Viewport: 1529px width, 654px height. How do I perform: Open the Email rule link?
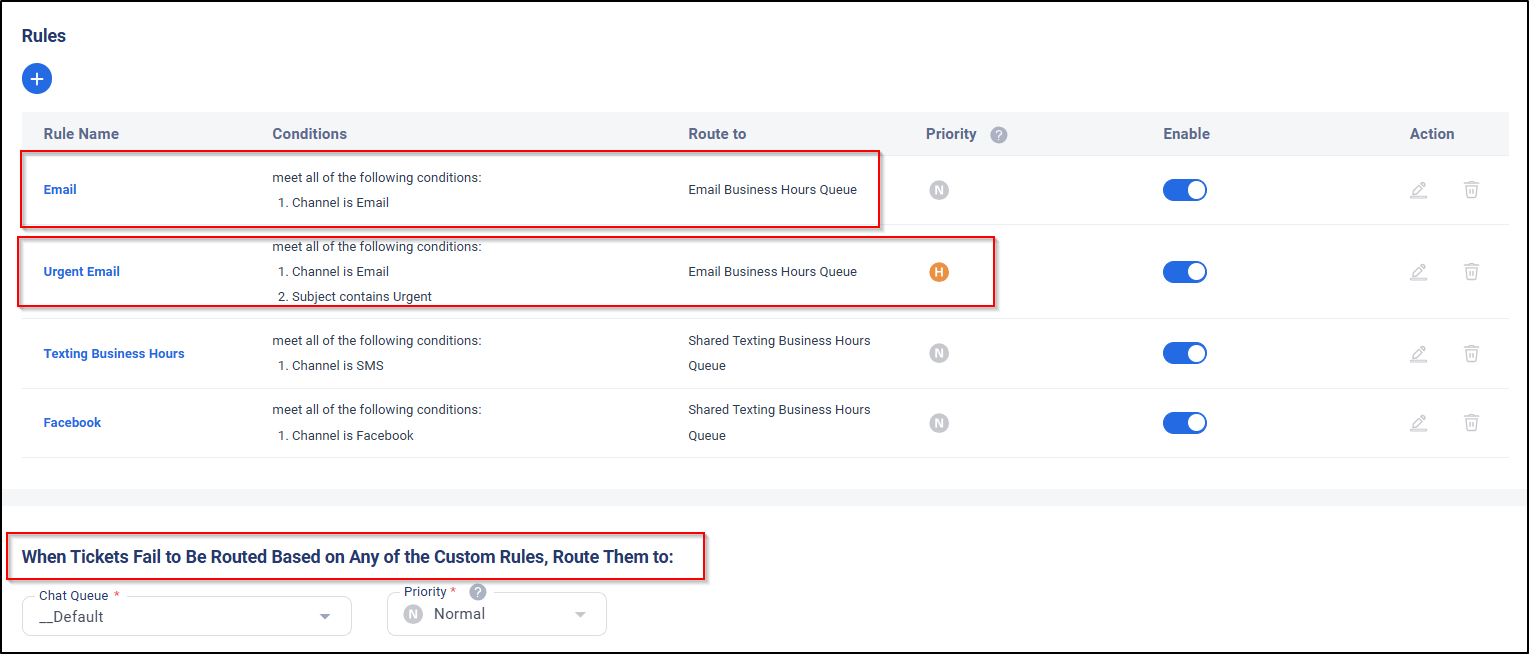(x=60, y=190)
